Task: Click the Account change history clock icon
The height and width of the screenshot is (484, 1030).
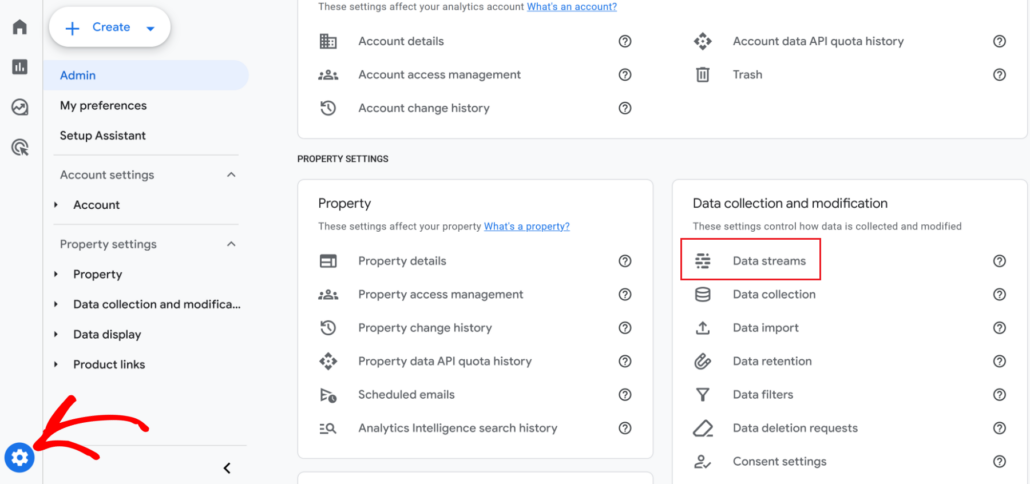Action: point(328,108)
